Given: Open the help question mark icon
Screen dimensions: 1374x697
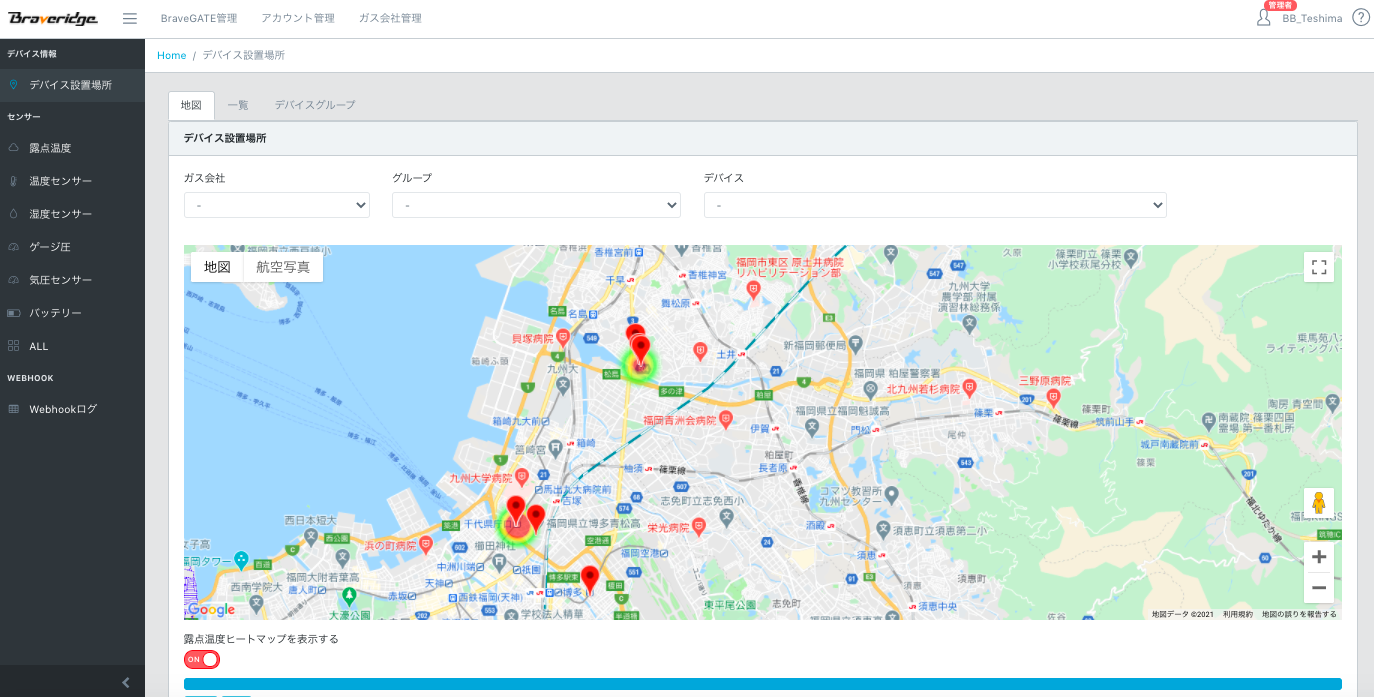Looking at the screenshot, I should (x=1361, y=17).
